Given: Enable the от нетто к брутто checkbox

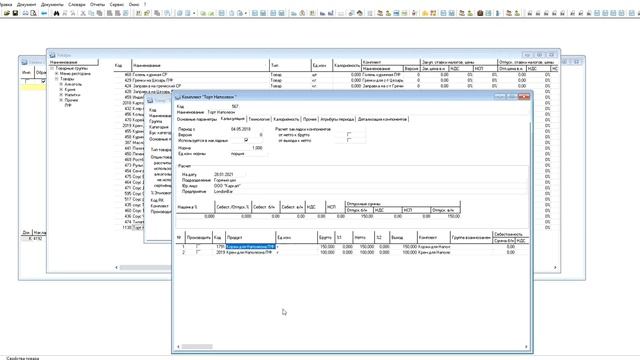Looking at the screenshot, I should pyautogui.click(x=349, y=134).
